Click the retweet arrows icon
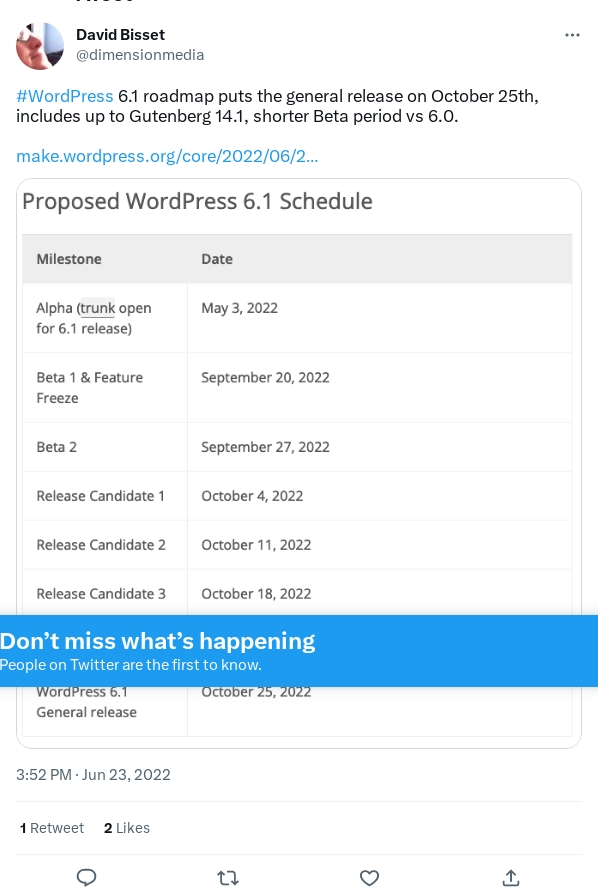 pyautogui.click(x=228, y=878)
